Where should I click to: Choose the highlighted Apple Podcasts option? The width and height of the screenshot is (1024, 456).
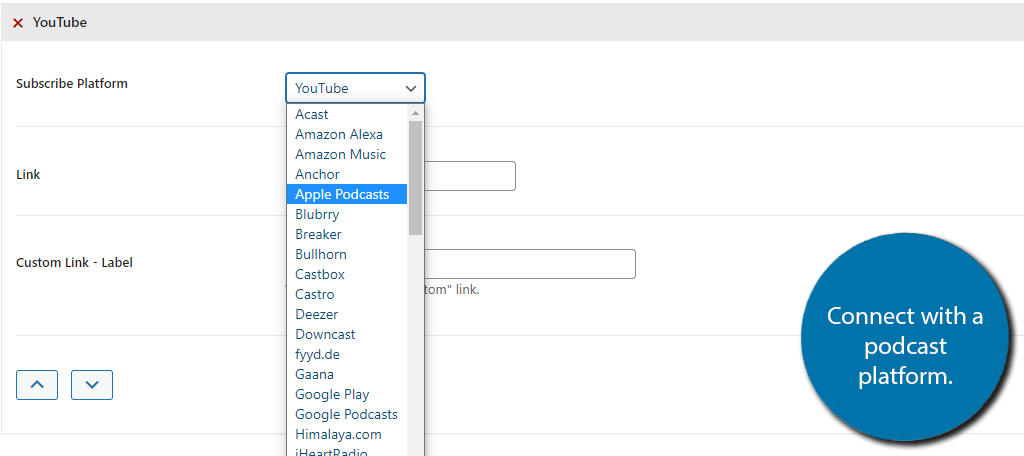[347, 194]
